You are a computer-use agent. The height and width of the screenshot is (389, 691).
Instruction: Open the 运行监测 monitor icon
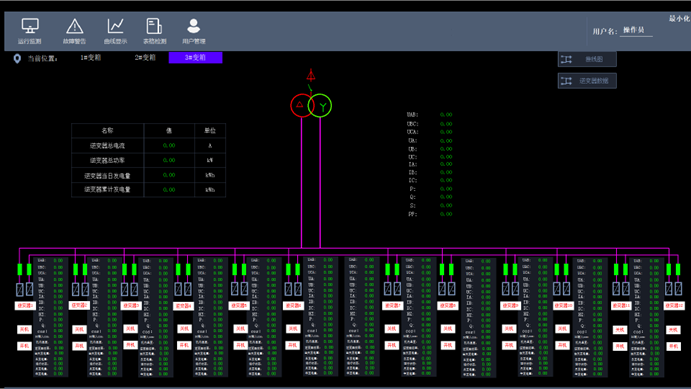coord(30,26)
